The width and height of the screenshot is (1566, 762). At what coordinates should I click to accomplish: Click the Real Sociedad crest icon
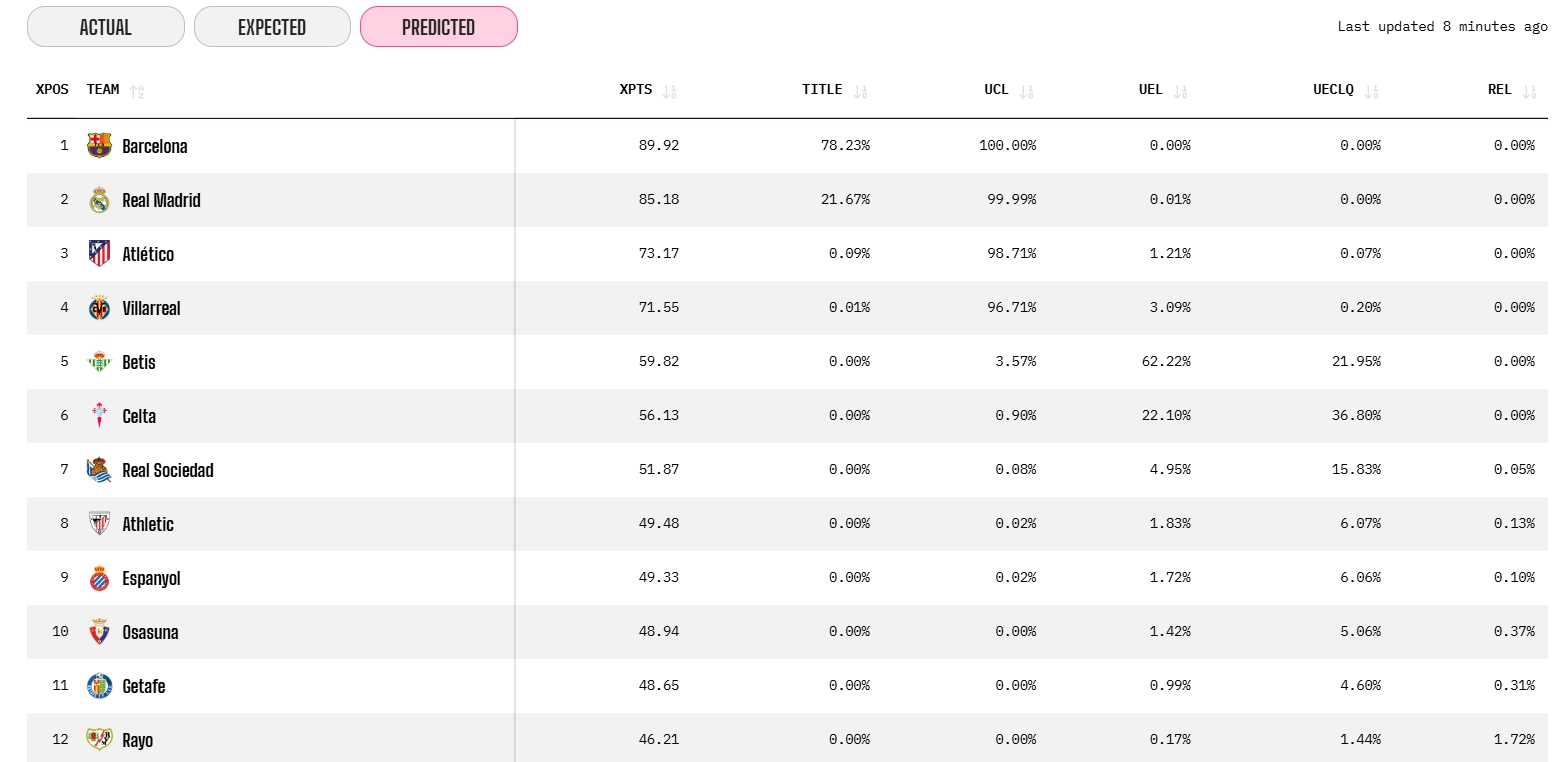(99, 470)
